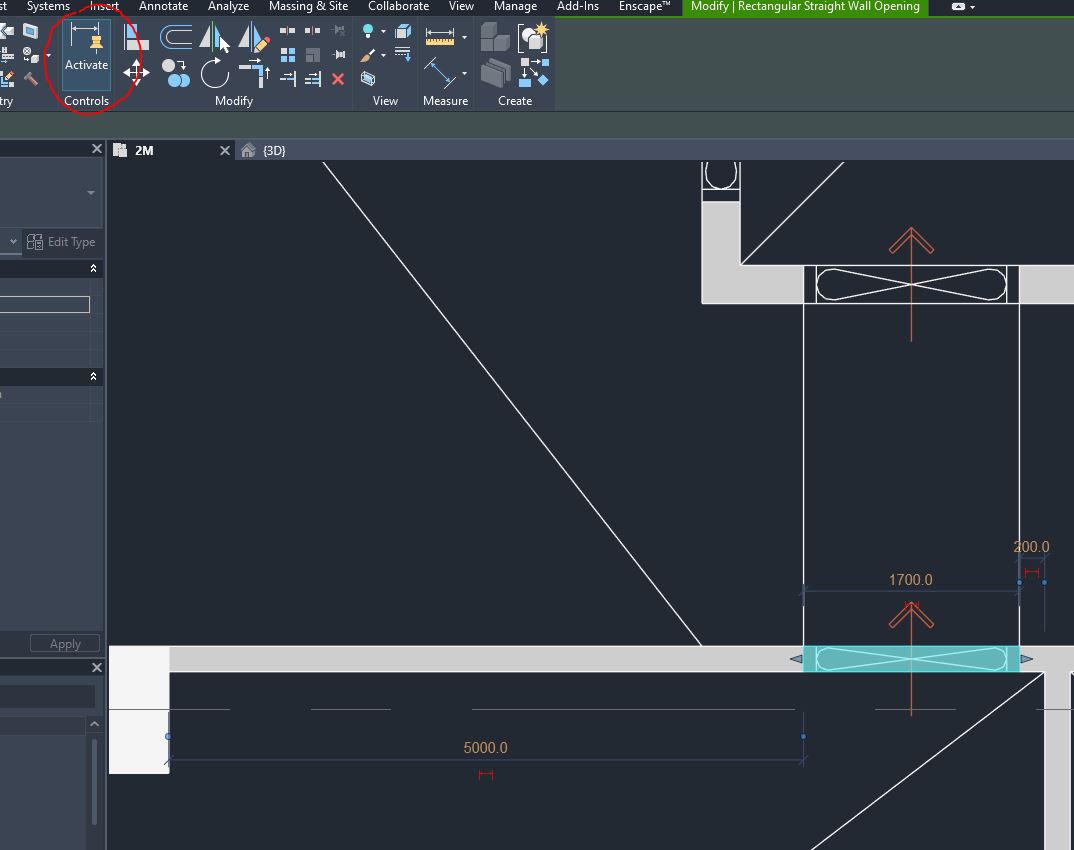Viewport: 1074px width, 850px height.
Task: Select the Offset tool
Action: (x=175, y=37)
